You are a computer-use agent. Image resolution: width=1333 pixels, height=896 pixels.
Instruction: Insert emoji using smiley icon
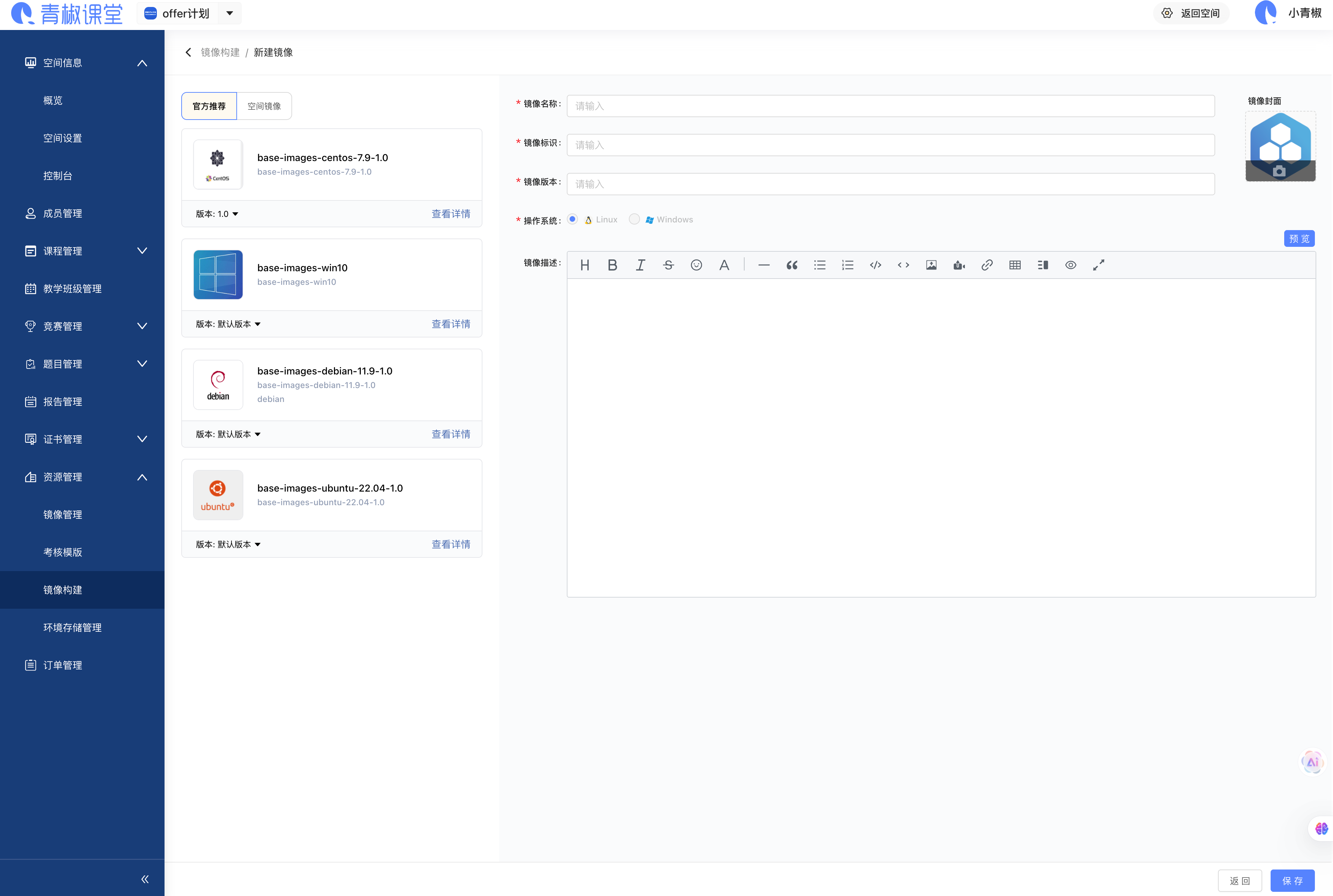coord(696,265)
